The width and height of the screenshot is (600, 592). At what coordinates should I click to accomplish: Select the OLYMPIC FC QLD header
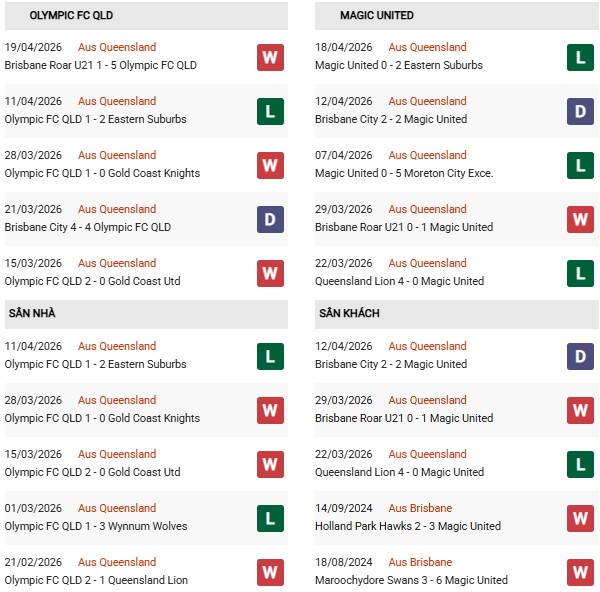point(70,16)
